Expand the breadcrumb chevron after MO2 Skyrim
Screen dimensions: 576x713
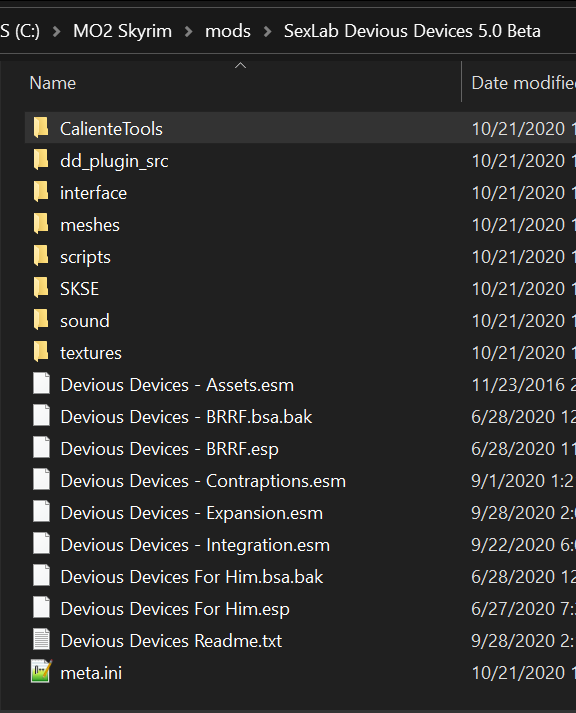pyautogui.click(x=188, y=31)
